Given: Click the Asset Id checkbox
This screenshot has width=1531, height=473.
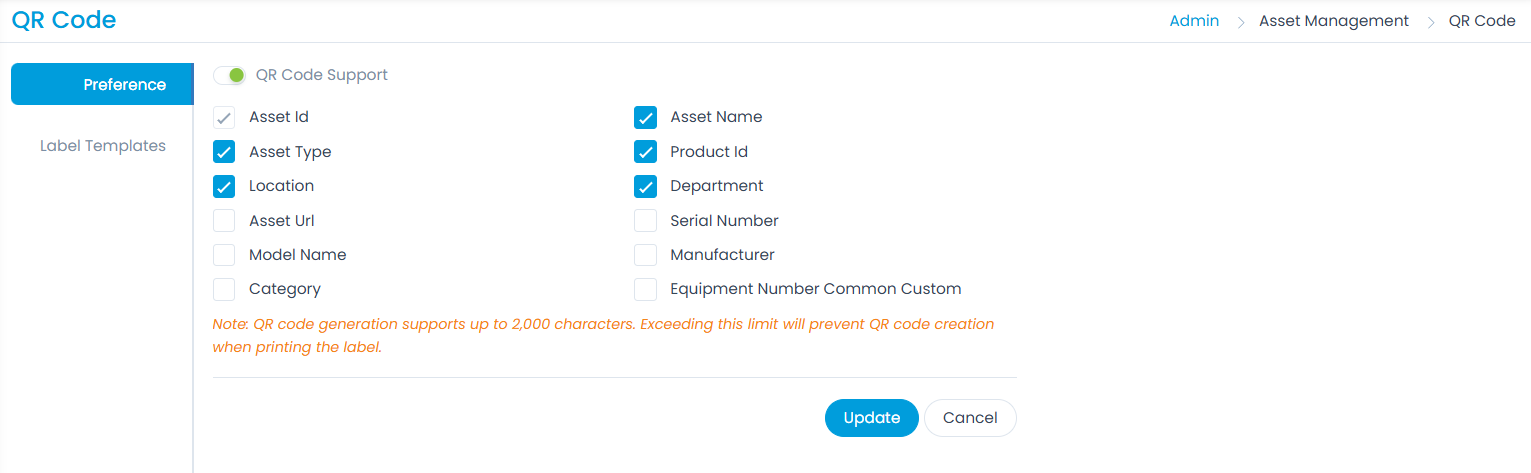Looking at the screenshot, I should click(224, 118).
